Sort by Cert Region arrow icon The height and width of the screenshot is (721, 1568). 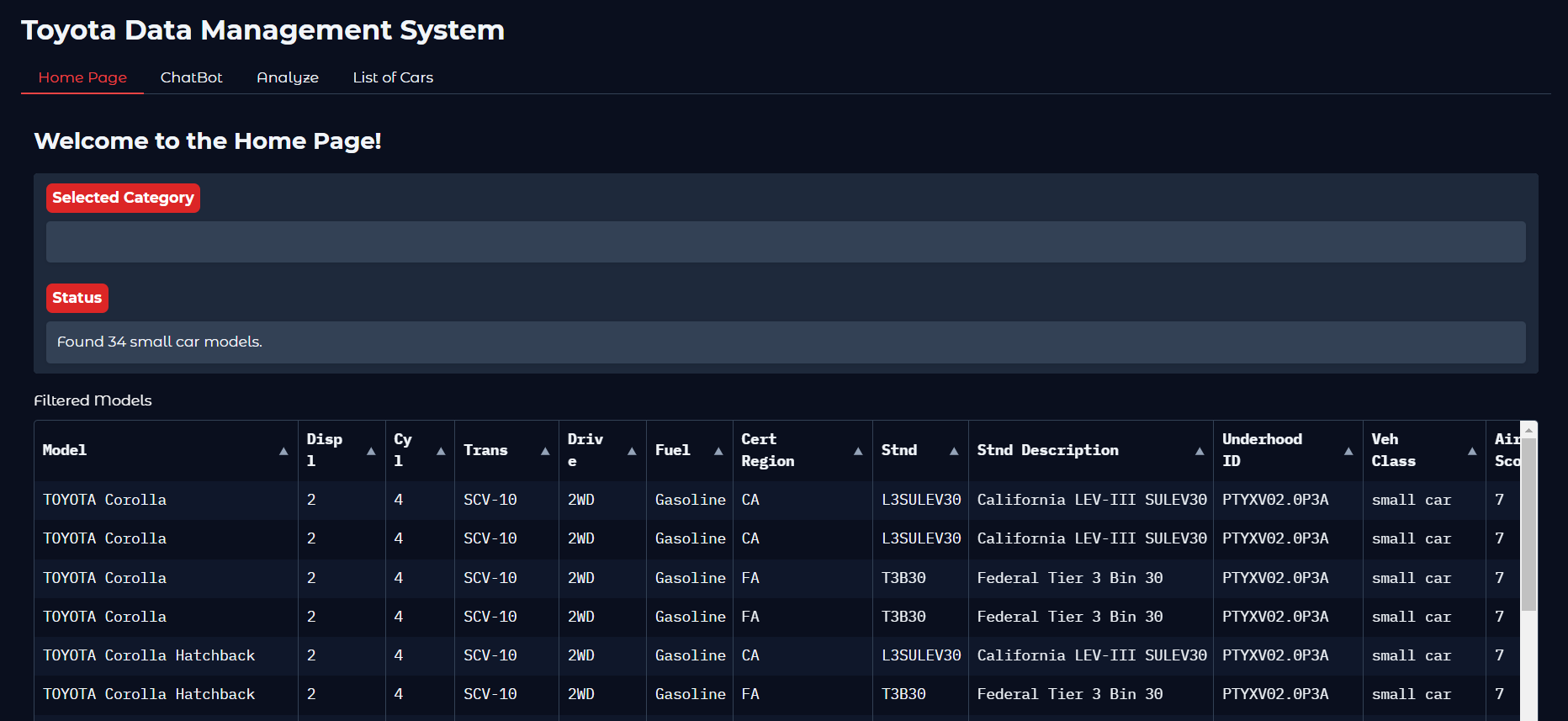(858, 451)
